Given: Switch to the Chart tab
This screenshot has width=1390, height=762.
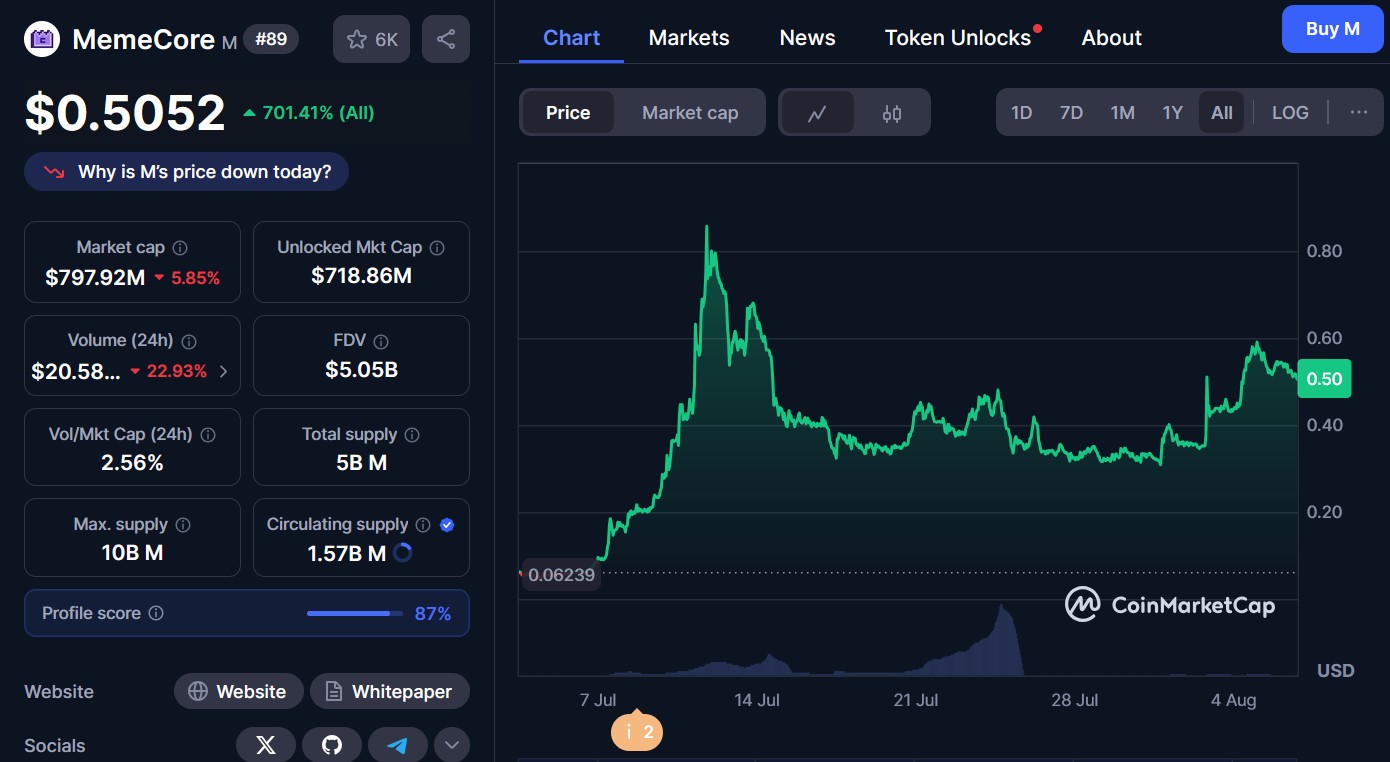Looking at the screenshot, I should [x=571, y=38].
